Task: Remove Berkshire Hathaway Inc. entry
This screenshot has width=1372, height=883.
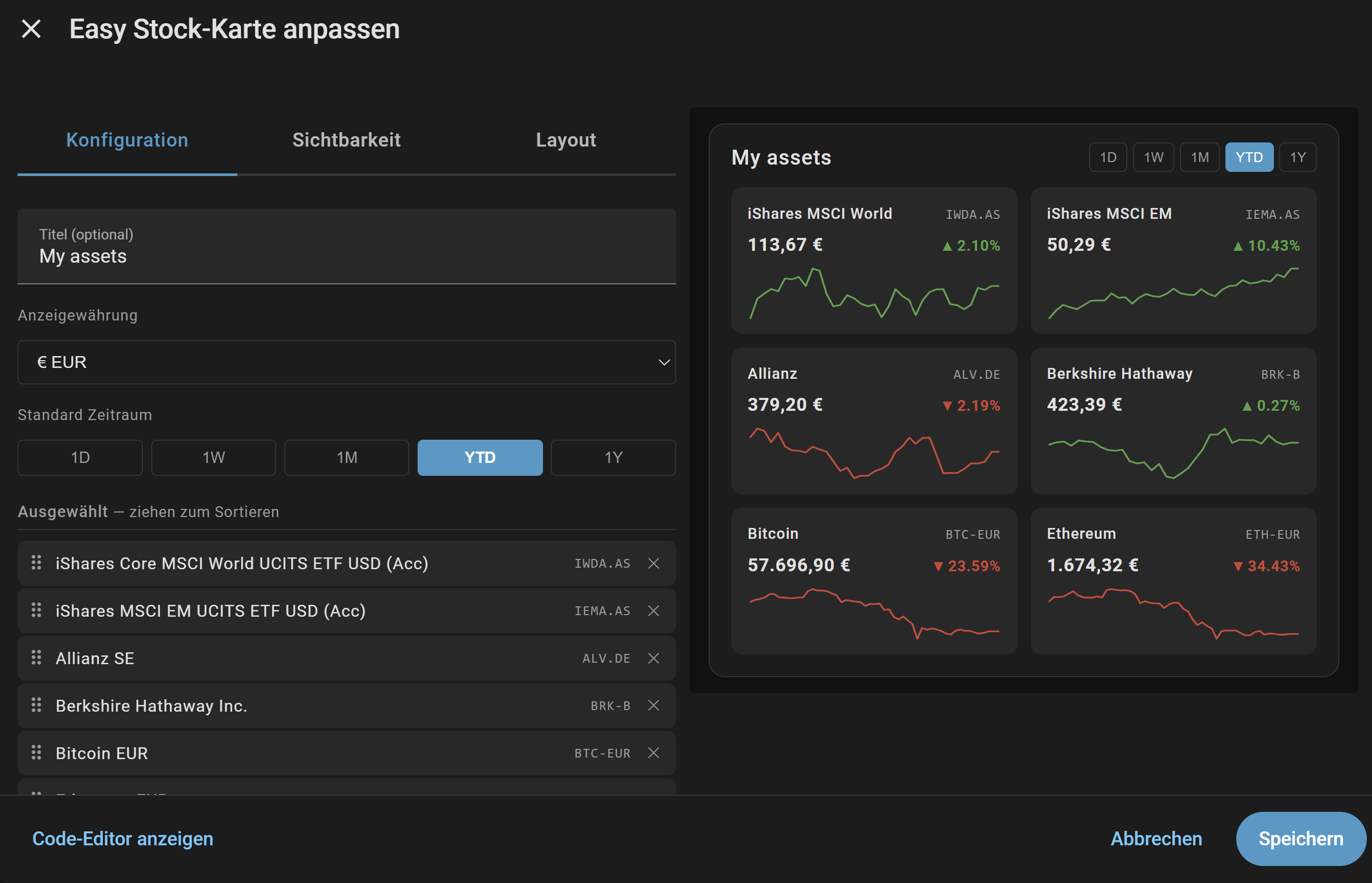Action: [653, 705]
